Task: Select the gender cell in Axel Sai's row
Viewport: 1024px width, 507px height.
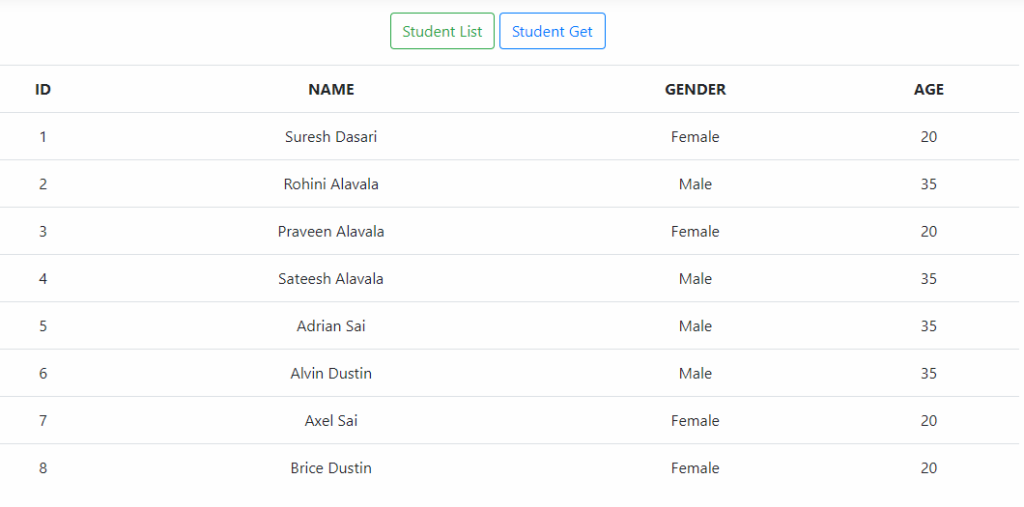Action: tap(695, 421)
